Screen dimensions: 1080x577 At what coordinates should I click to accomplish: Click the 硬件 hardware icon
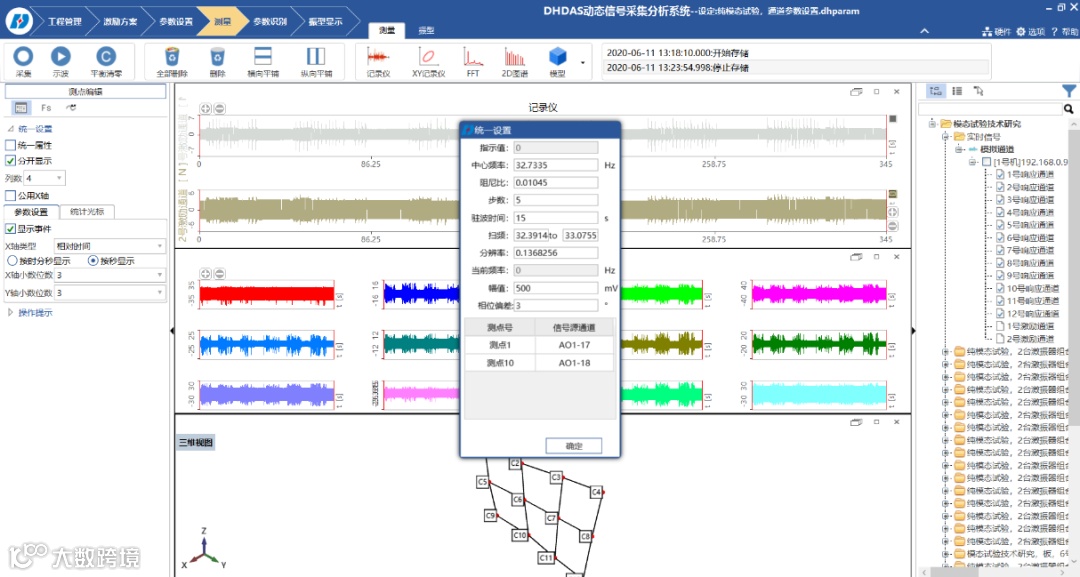pos(987,32)
